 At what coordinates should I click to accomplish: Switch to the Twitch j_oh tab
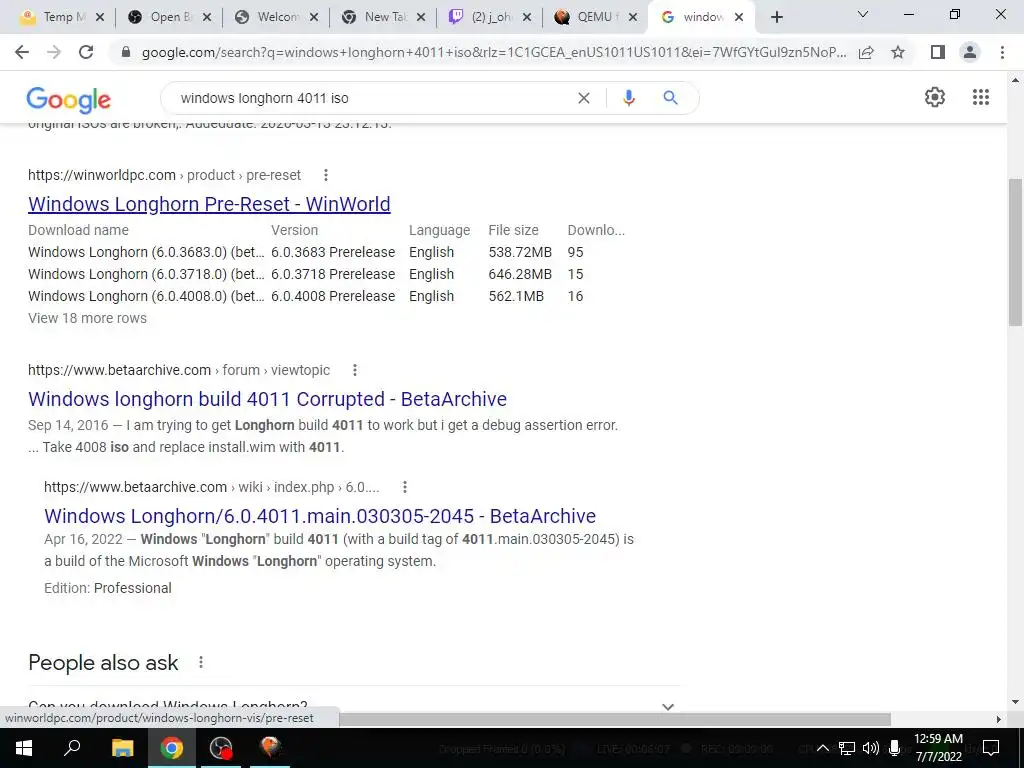pyautogui.click(x=490, y=17)
